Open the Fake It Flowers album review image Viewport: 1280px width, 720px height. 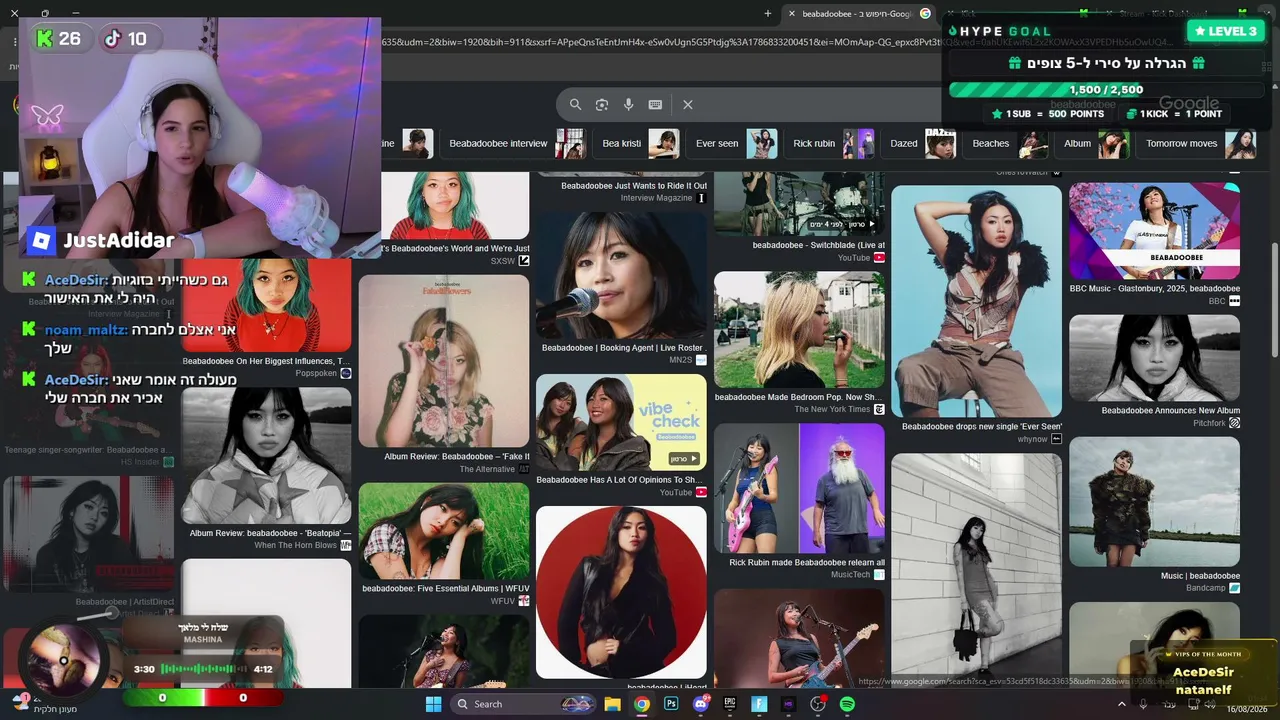[444, 361]
